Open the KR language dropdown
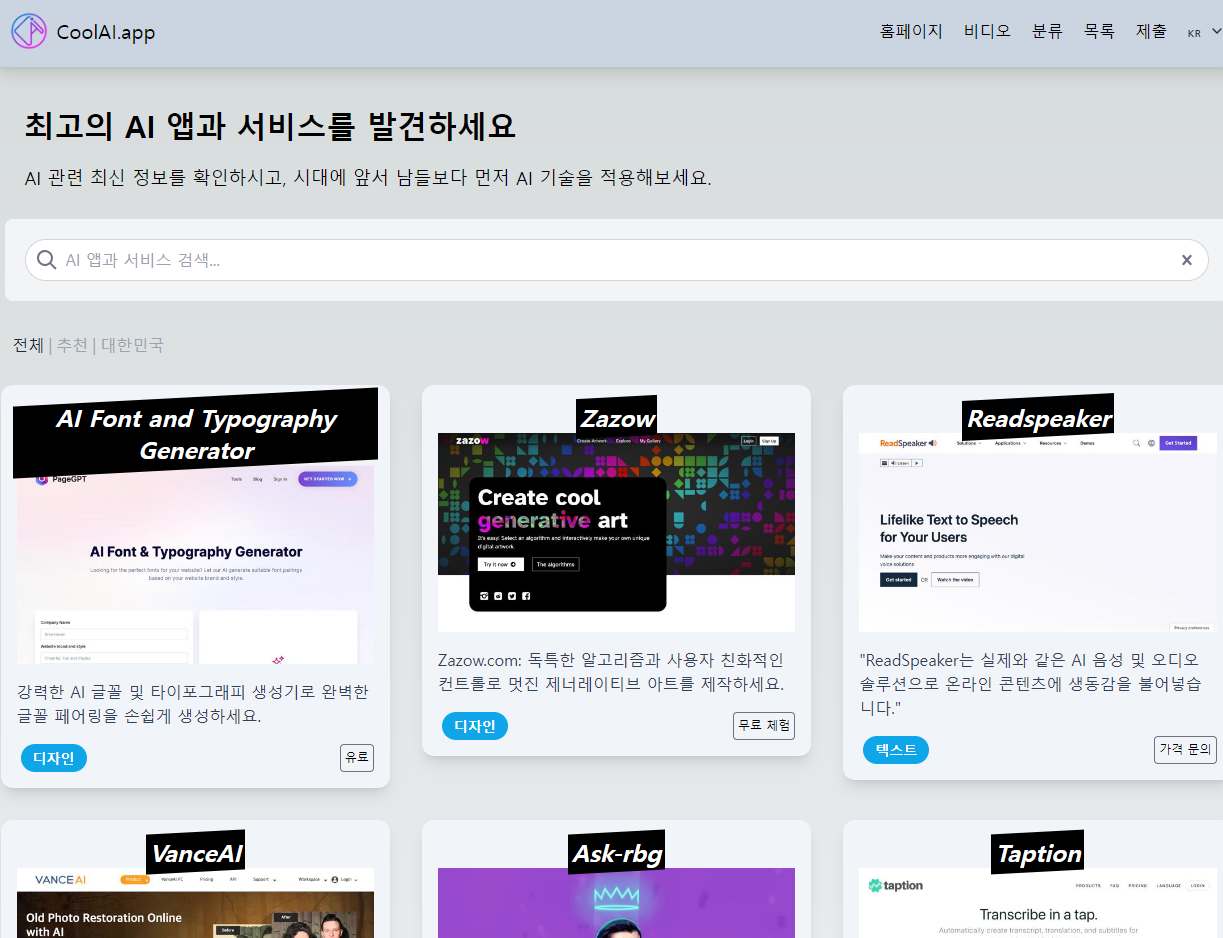 coord(1203,32)
